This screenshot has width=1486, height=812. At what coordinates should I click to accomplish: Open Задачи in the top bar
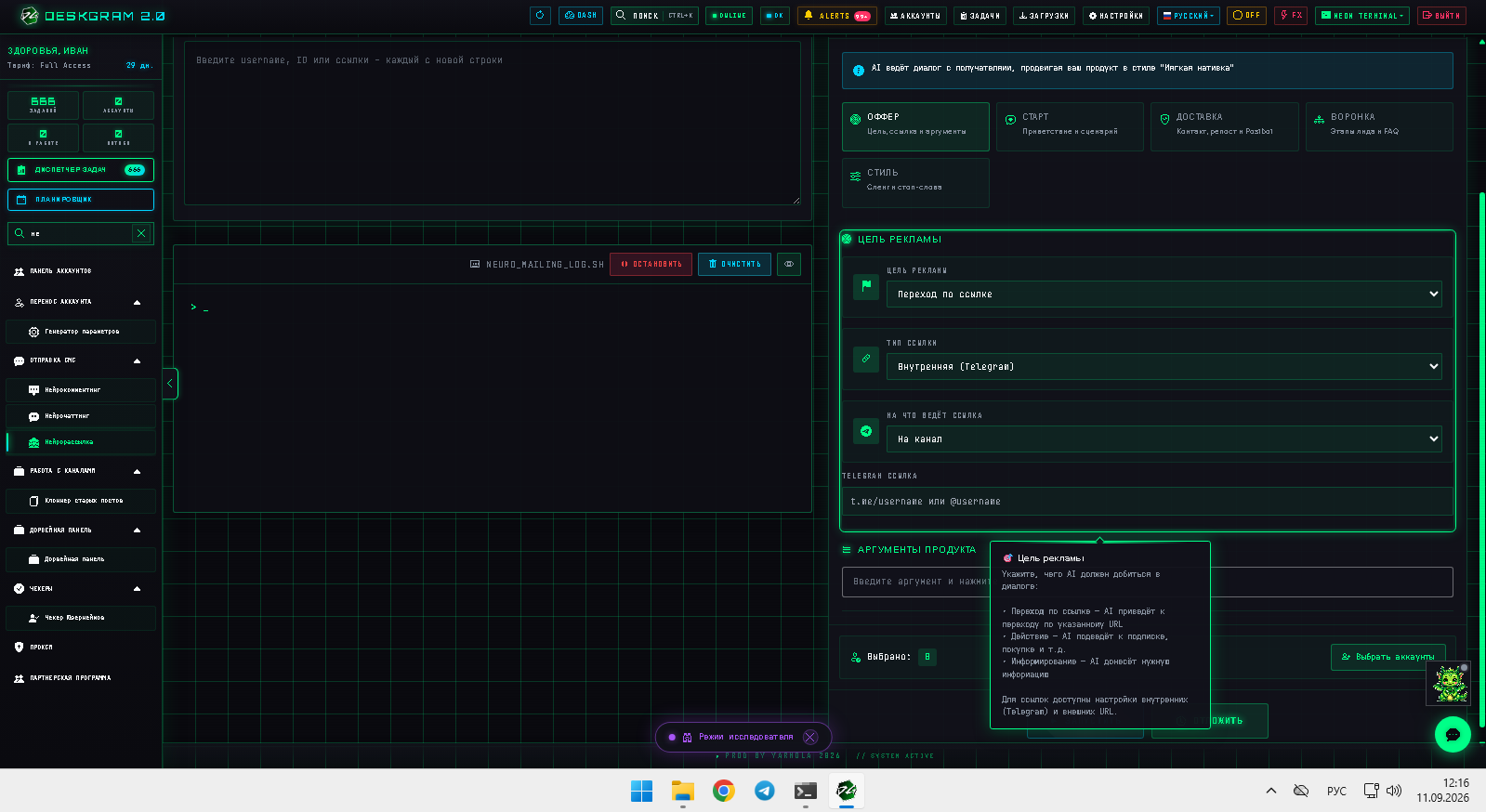pyautogui.click(x=980, y=16)
